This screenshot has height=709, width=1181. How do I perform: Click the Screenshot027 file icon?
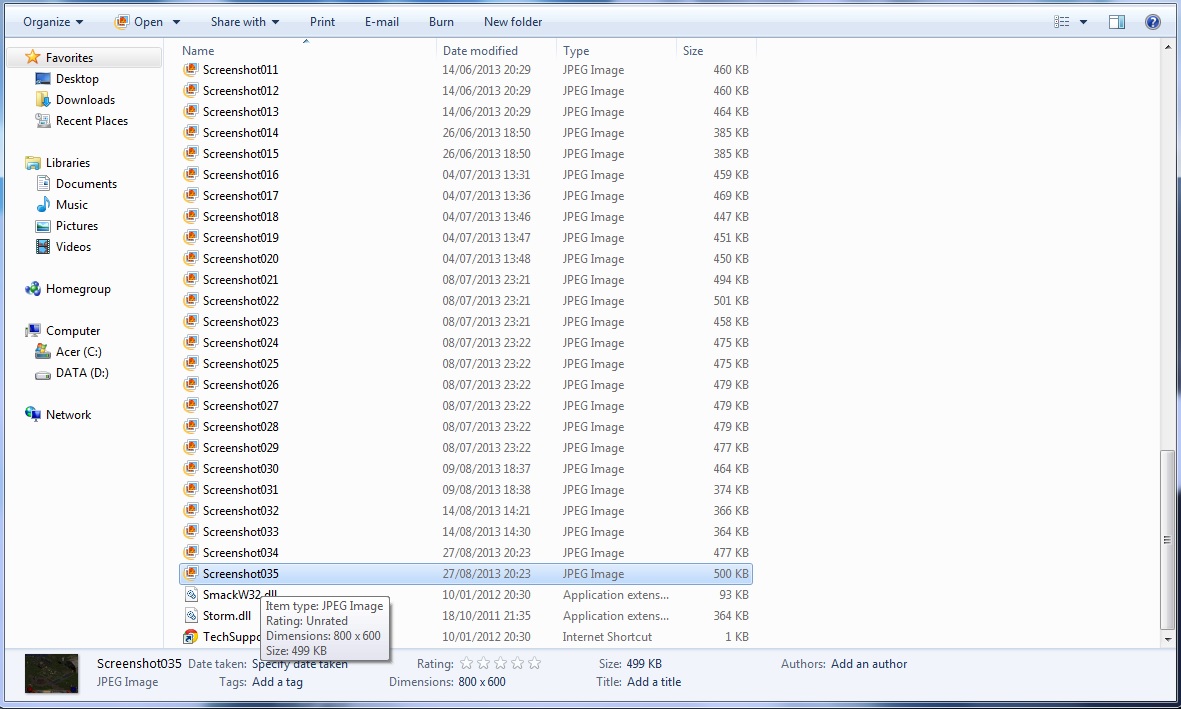click(x=191, y=405)
